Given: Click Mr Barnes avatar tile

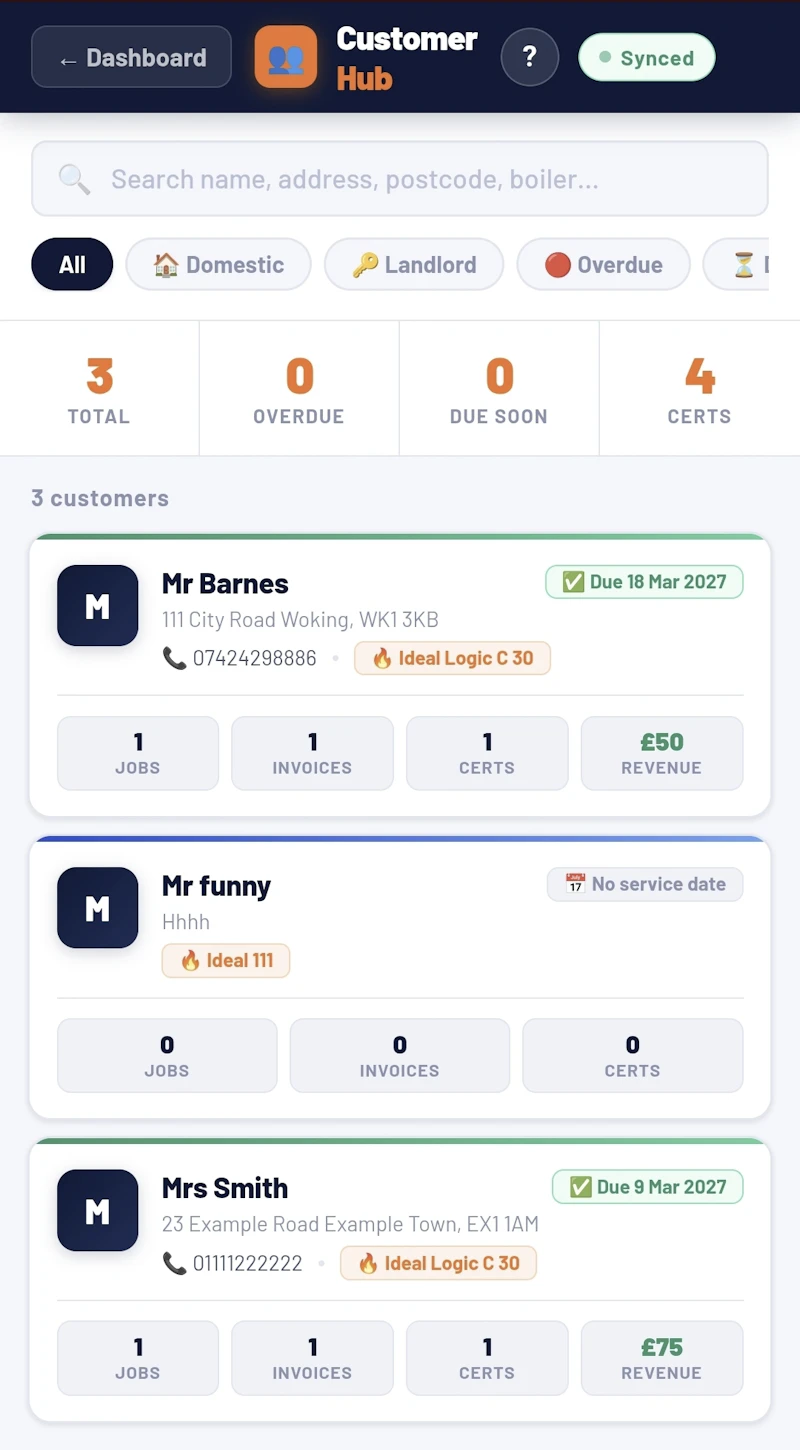Looking at the screenshot, I should click(x=98, y=605).
